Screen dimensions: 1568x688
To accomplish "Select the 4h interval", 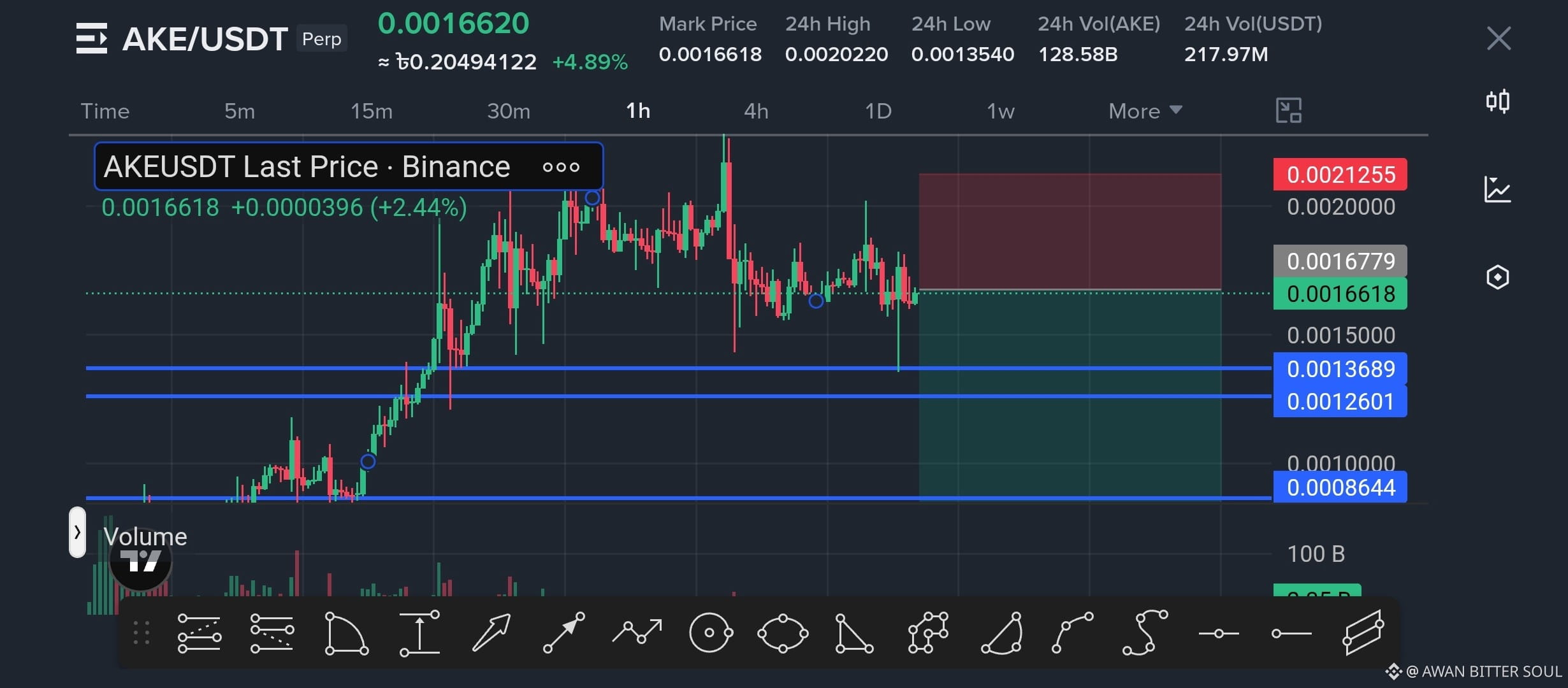I will (x=757, y=111).
